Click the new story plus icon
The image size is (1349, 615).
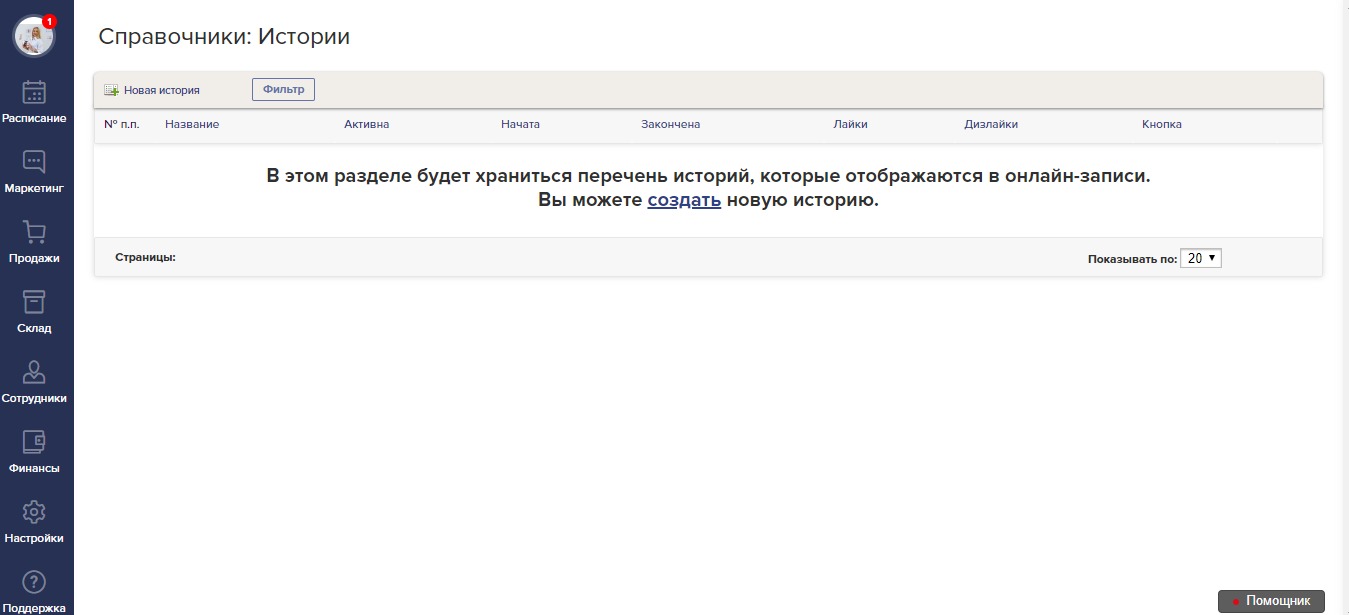pyautogui.click(x=112, y=90)
